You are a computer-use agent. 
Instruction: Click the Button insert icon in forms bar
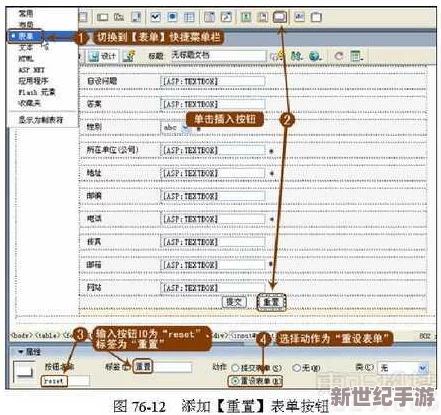[x=280, y=17]
